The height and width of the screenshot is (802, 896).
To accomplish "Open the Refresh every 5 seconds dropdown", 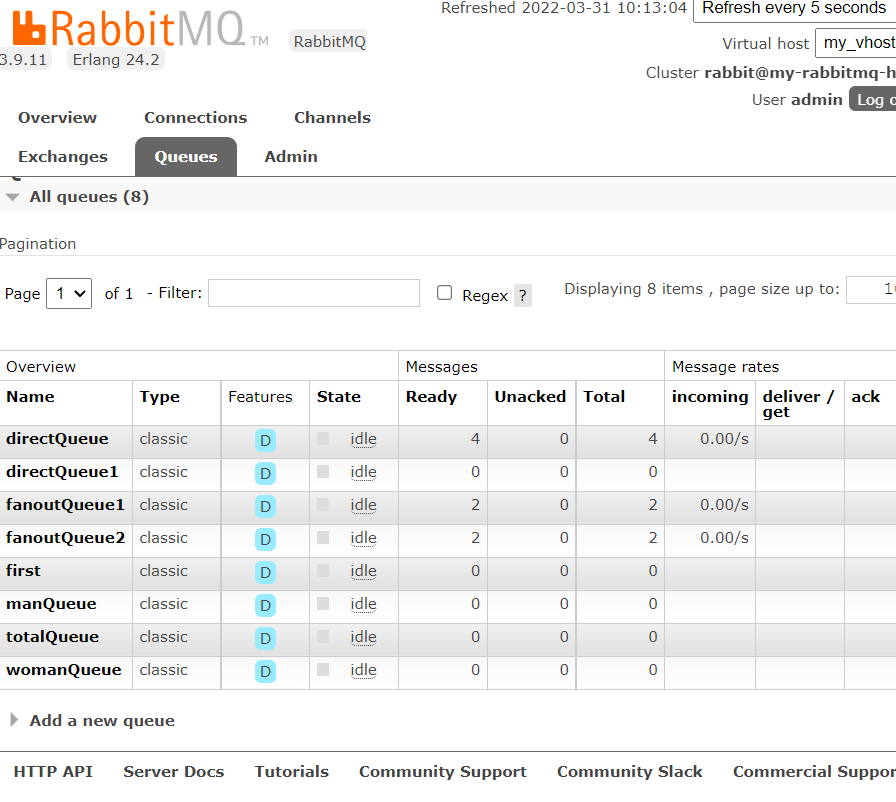I will [x=794, y=9].
